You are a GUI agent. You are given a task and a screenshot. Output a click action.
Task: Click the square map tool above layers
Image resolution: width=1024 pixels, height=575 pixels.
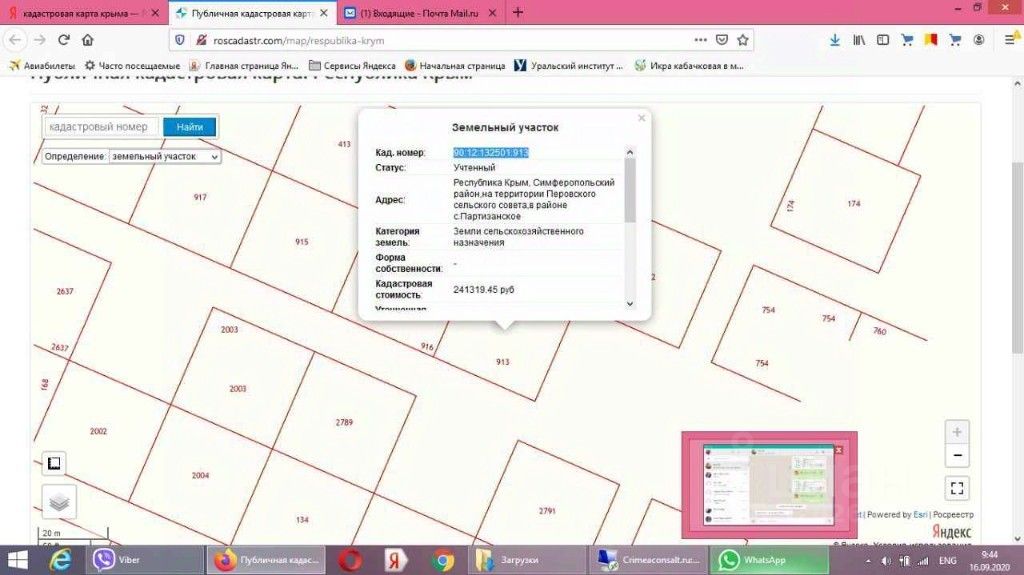coord(55,464)
